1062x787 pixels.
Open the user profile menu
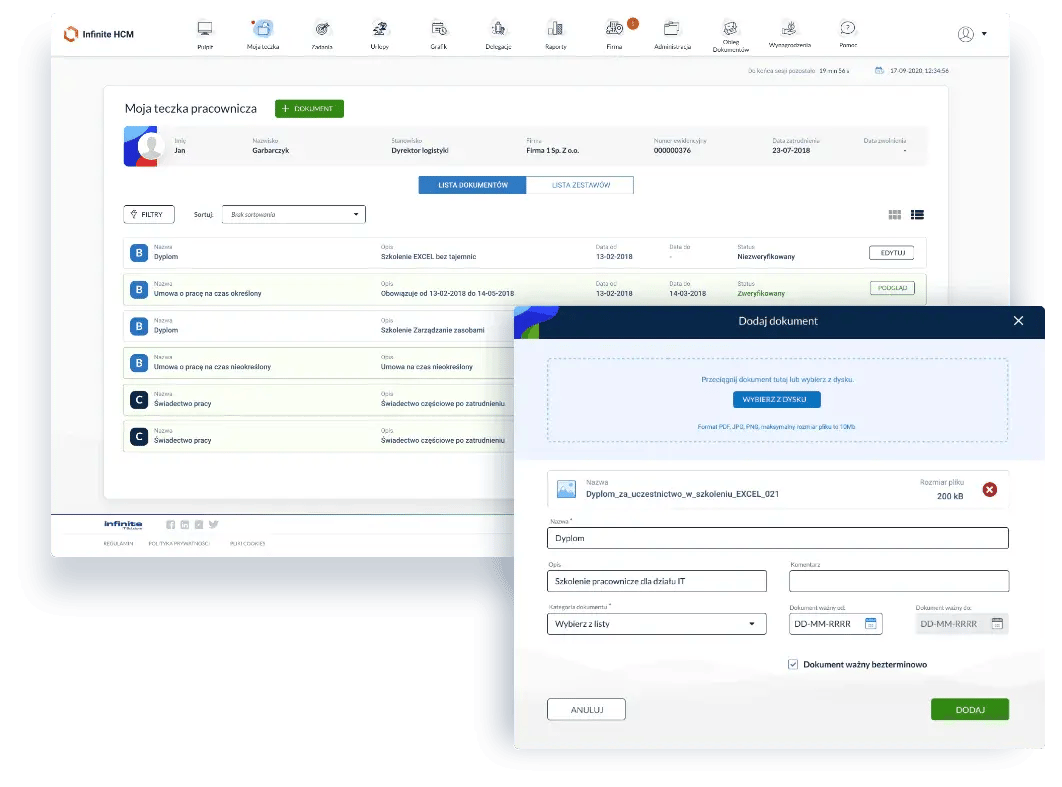[x=972, y=34]
